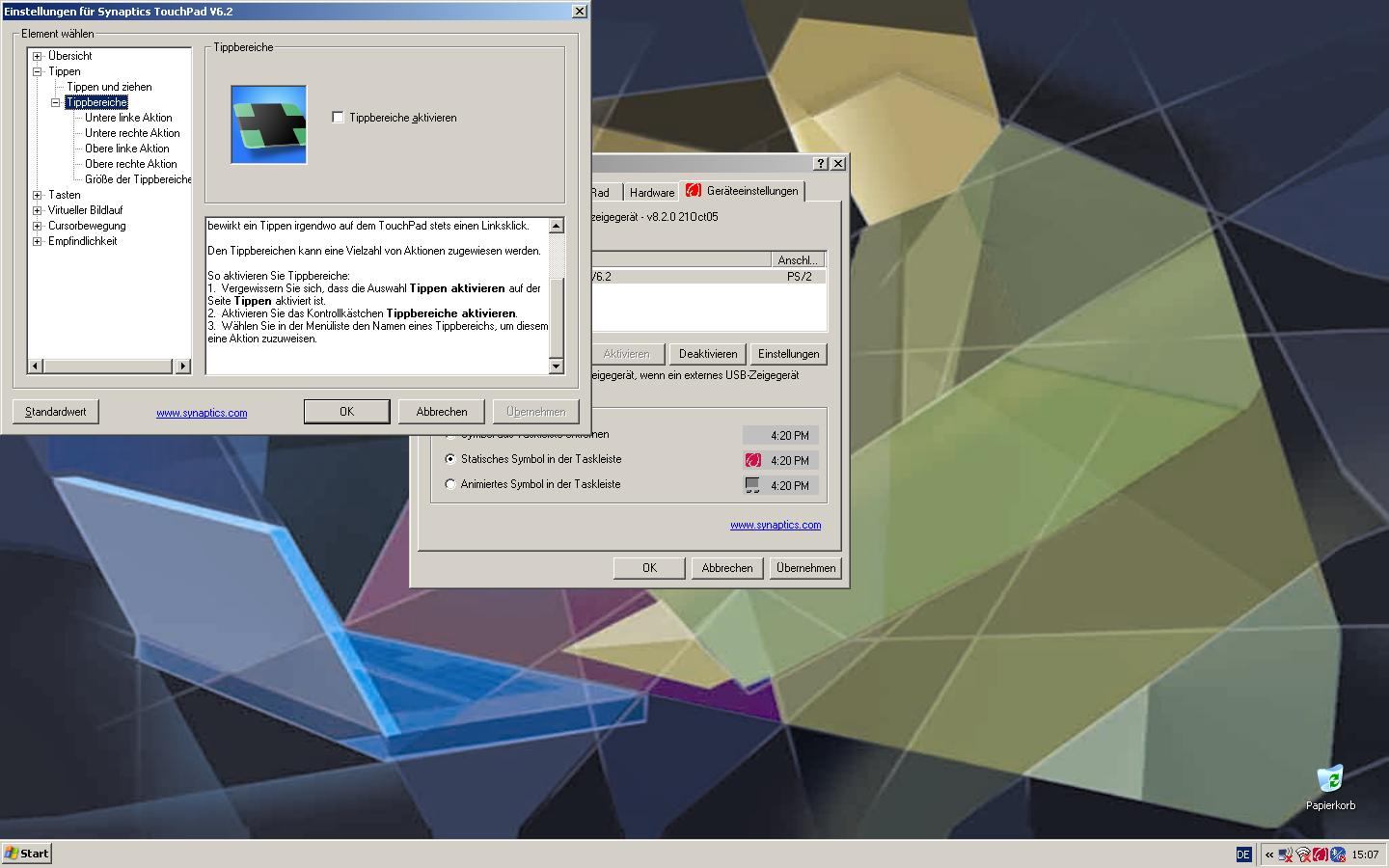Image resolution: width=1389 pixels, height=868 pixels.
Task: Click Übernehmen in the mouse properties dialog
Action: (805, 568)
